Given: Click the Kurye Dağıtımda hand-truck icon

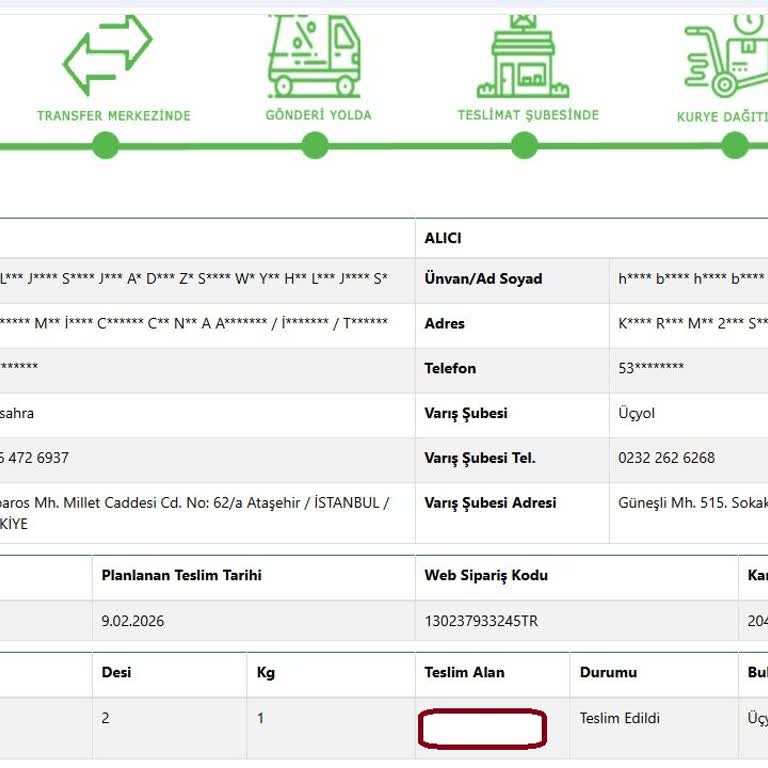Looking at the screenshot, I should pos(726,55).
